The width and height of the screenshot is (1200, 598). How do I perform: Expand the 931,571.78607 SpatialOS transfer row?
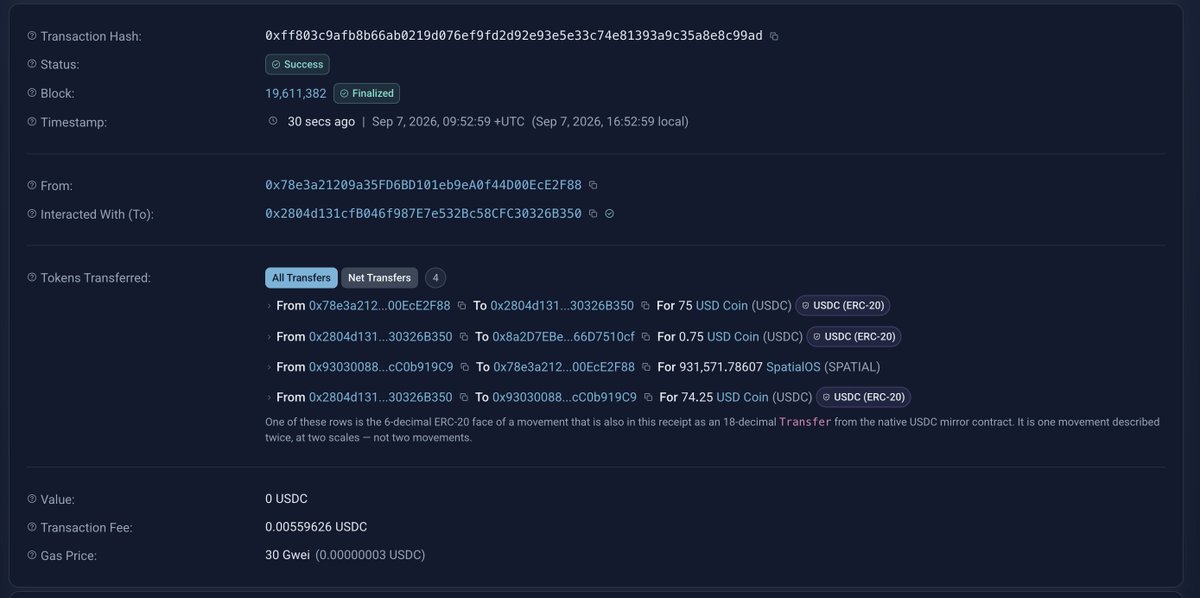coord(268,367)
